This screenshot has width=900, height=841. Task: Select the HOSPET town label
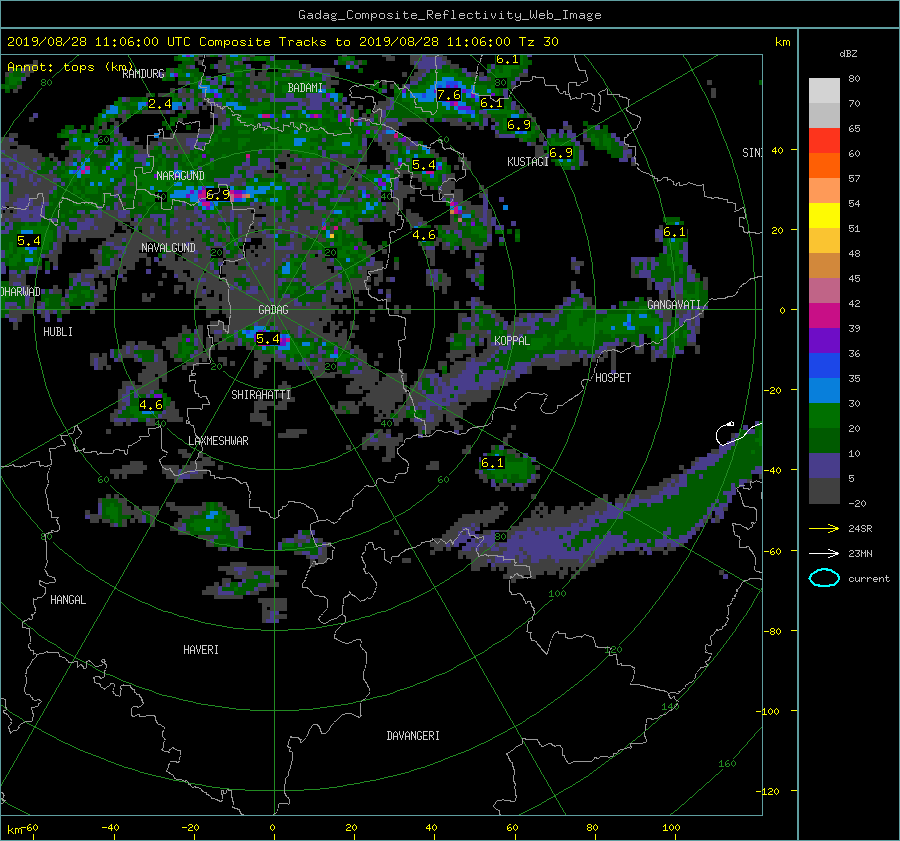pos(612,378)
